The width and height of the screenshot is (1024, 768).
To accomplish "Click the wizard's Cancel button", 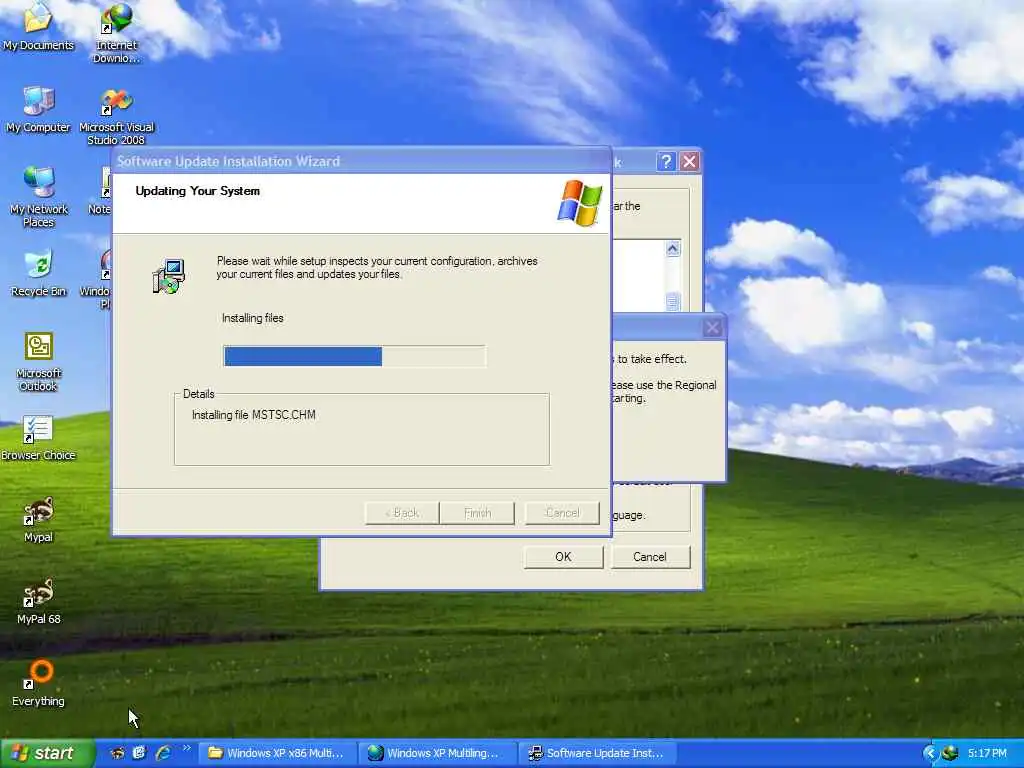I will (562, 513).
